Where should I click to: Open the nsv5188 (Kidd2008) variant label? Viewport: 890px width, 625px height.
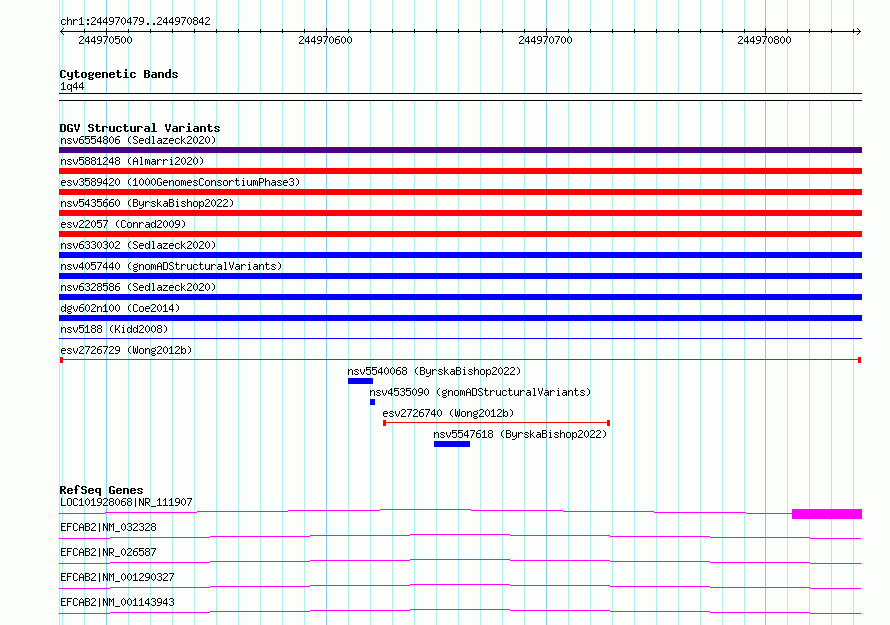114,329
